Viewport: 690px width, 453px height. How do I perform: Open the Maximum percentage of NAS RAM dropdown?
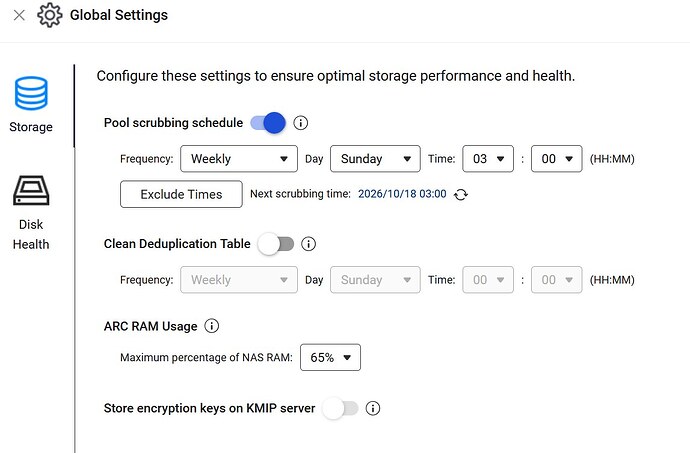point(330,357)
